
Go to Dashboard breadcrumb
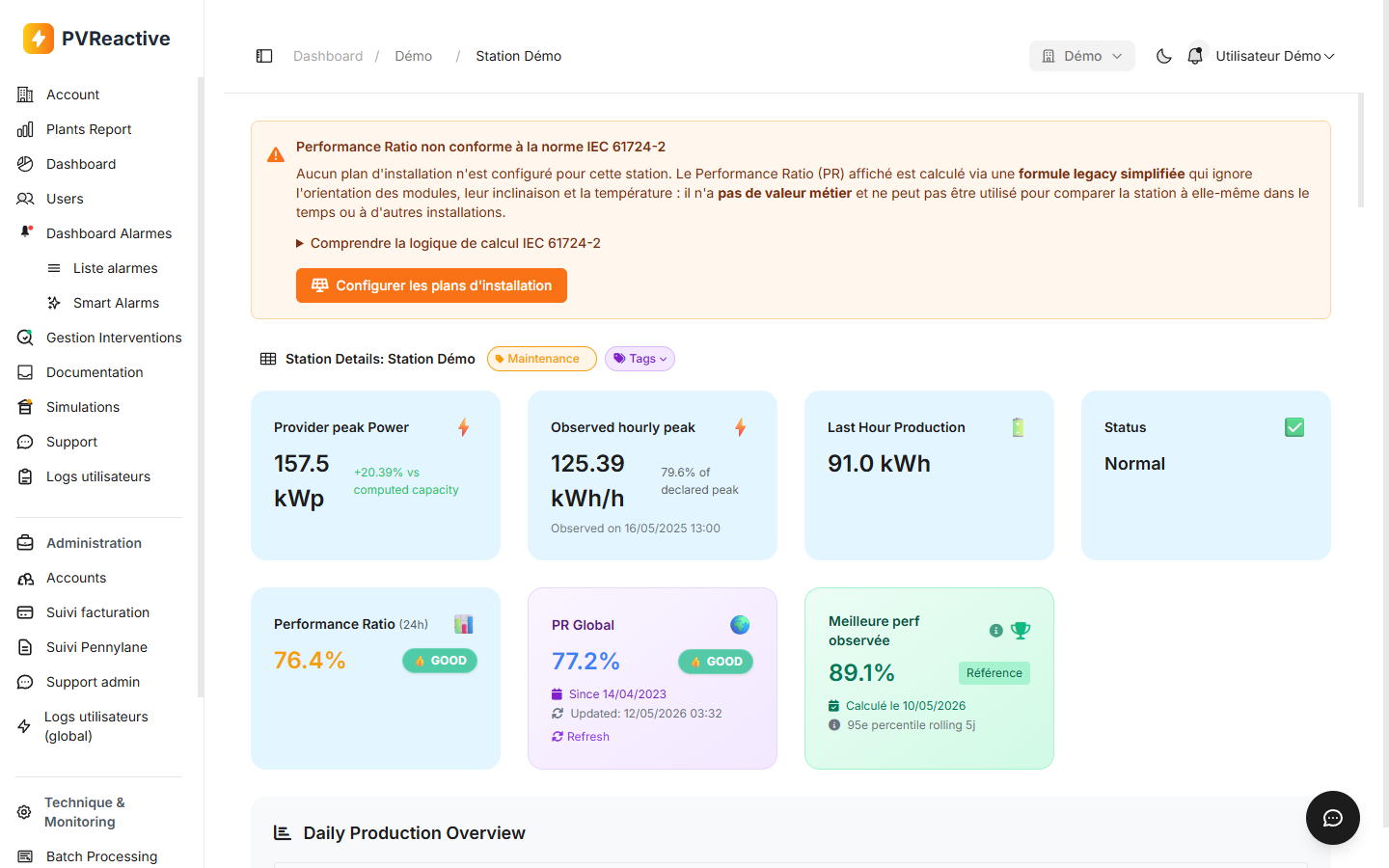point(328,56)
